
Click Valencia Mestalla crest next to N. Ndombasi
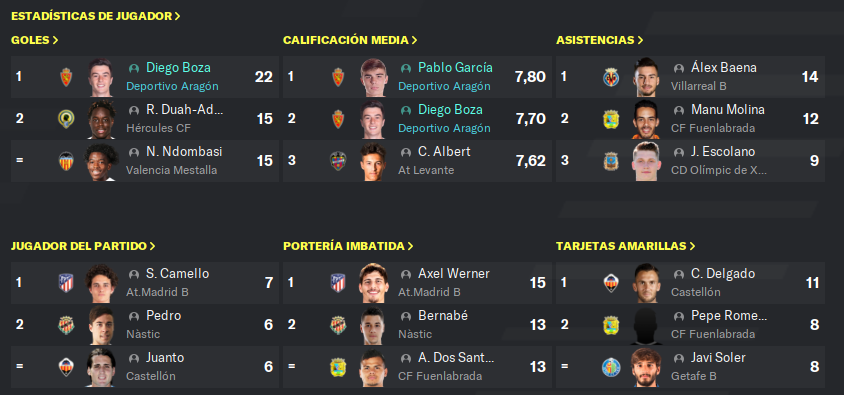[66, 161]
